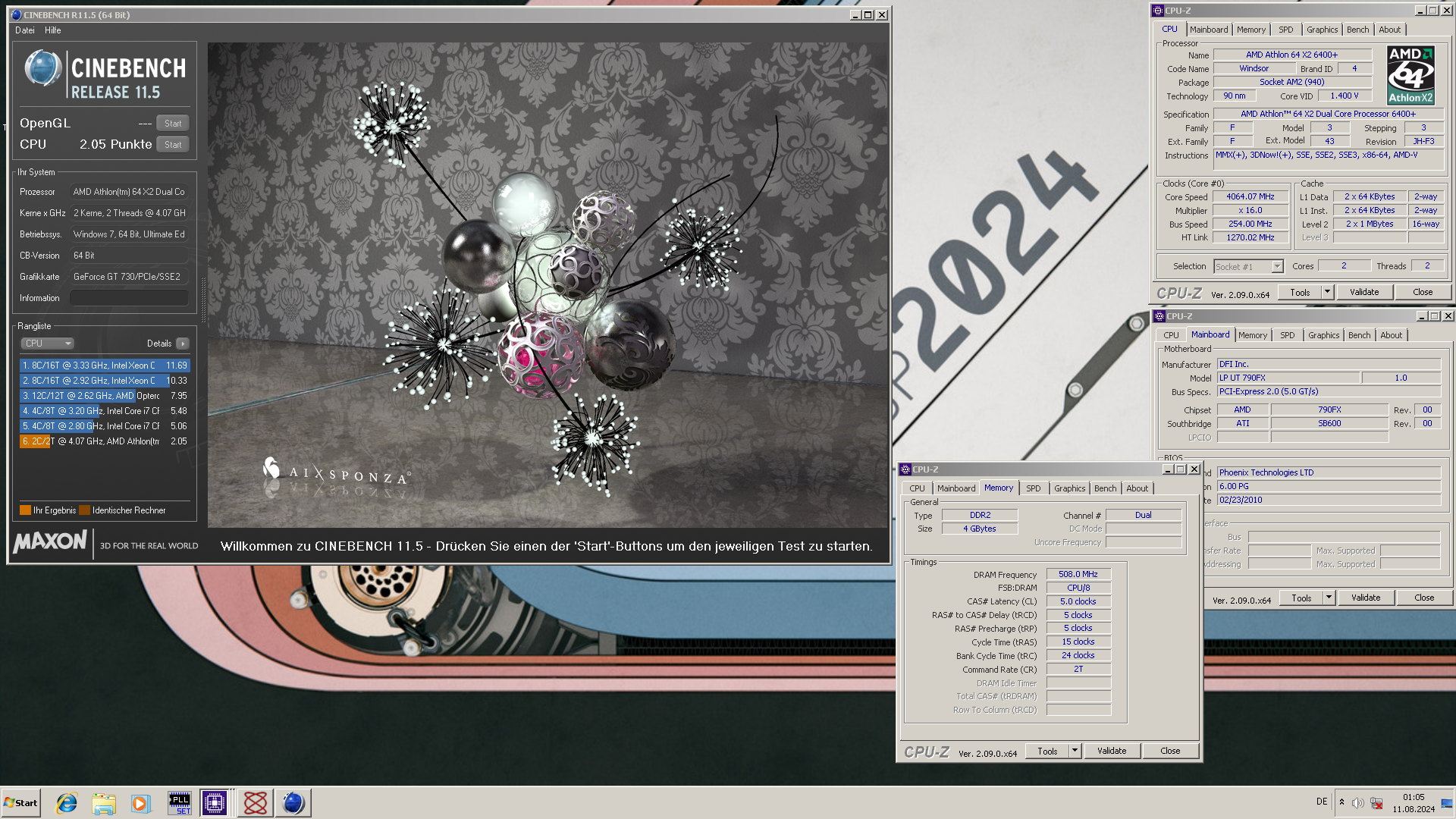Click the DRAM Frequency 508.0 MHz value

(1078, 574)
